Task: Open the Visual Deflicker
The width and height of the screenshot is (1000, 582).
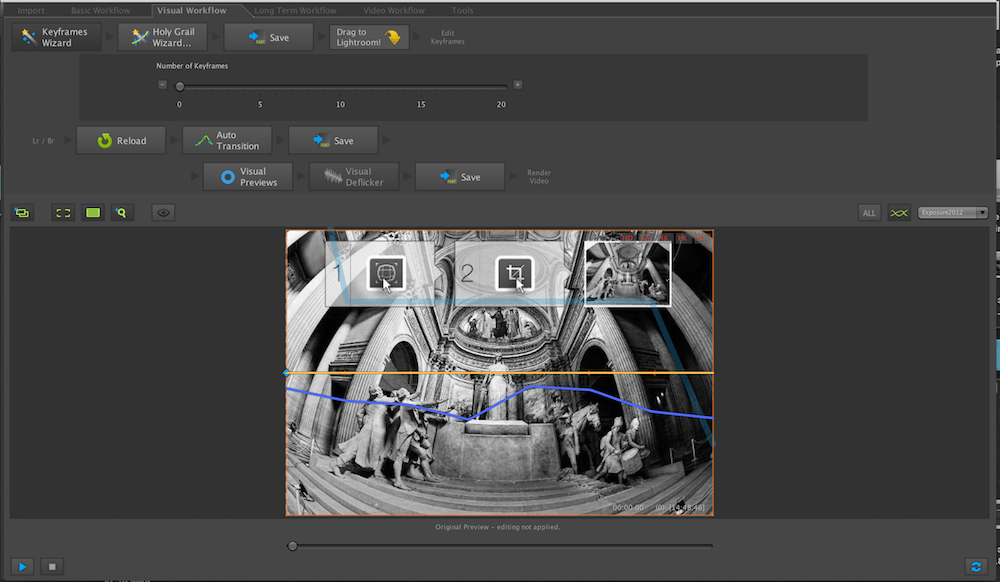Action: [x=354, y=177]
